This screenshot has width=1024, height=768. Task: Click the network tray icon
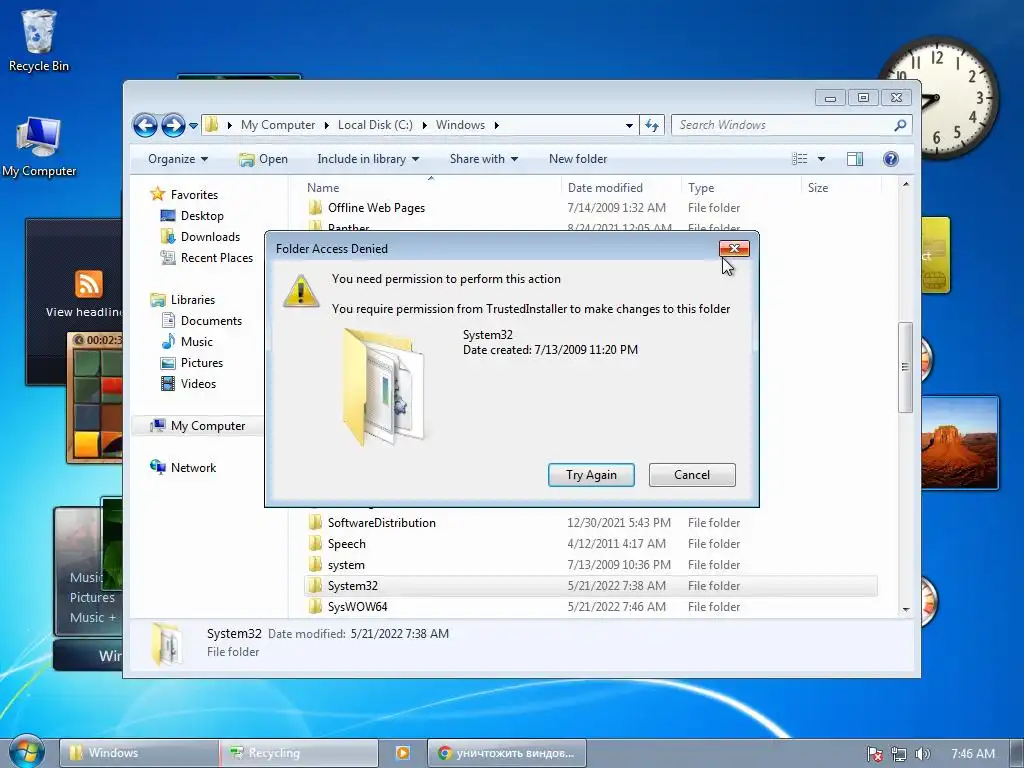899,754
